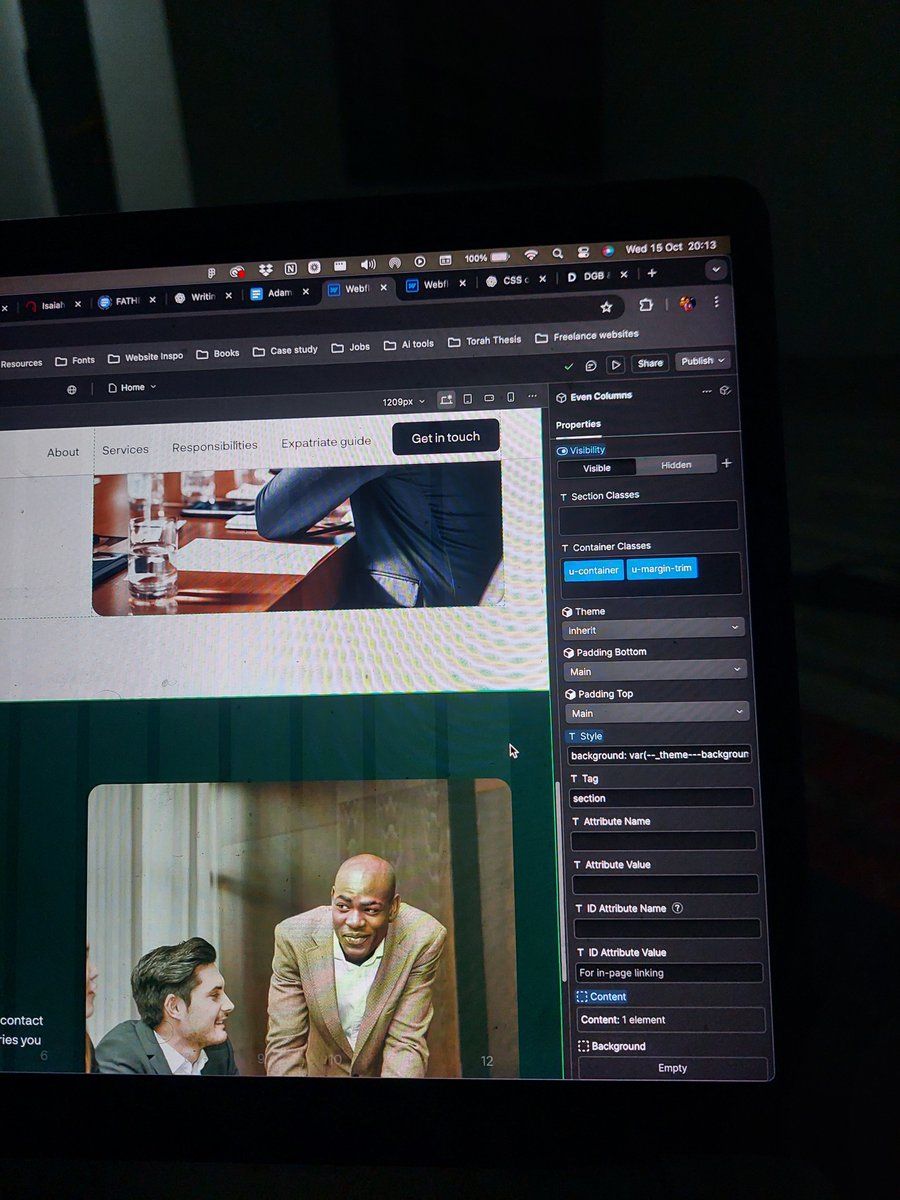Viewport: 900px width, 1200px height.
Task: Open the comments speech-bubble icon in top bar
Action: [592, 365]
